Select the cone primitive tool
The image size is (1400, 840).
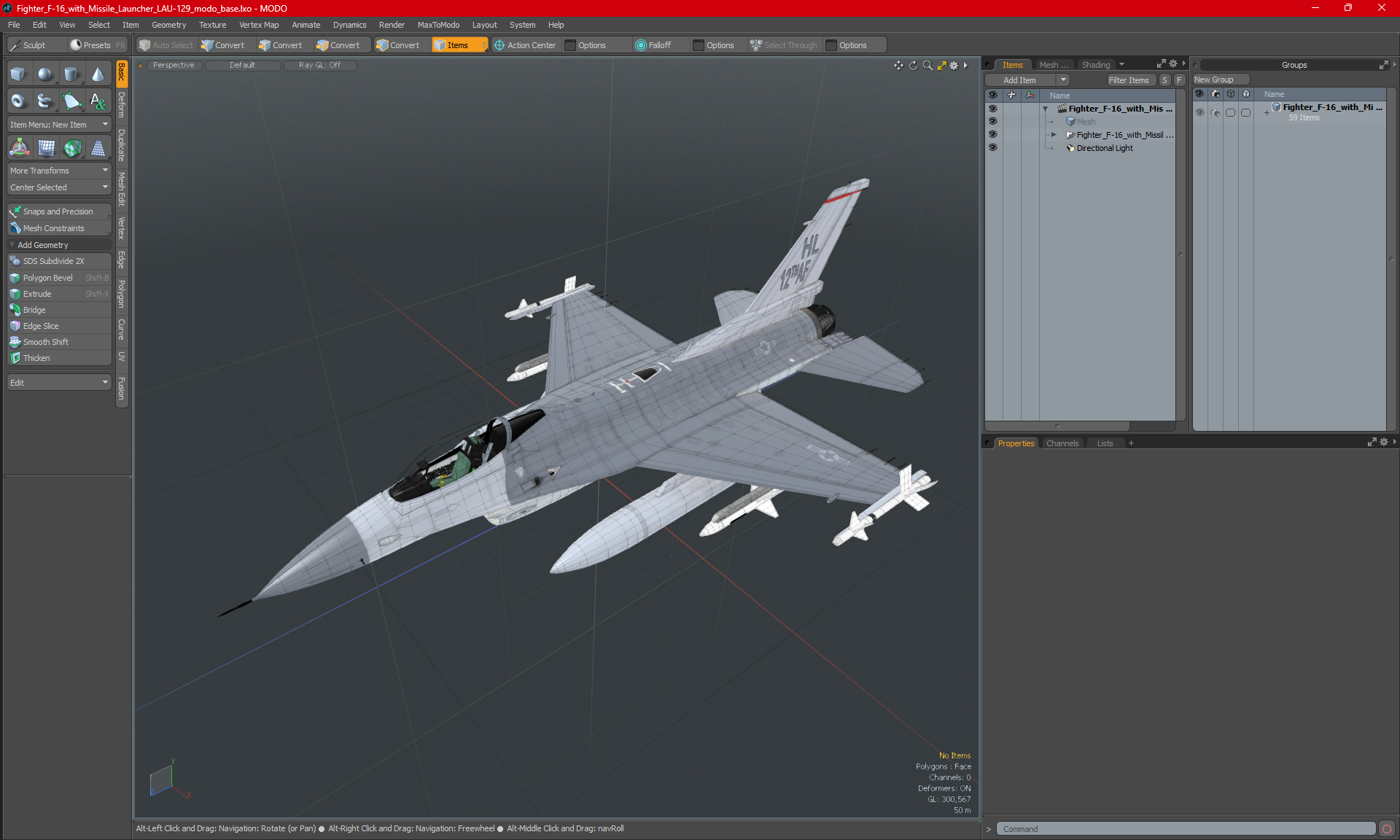coord(98,74)
